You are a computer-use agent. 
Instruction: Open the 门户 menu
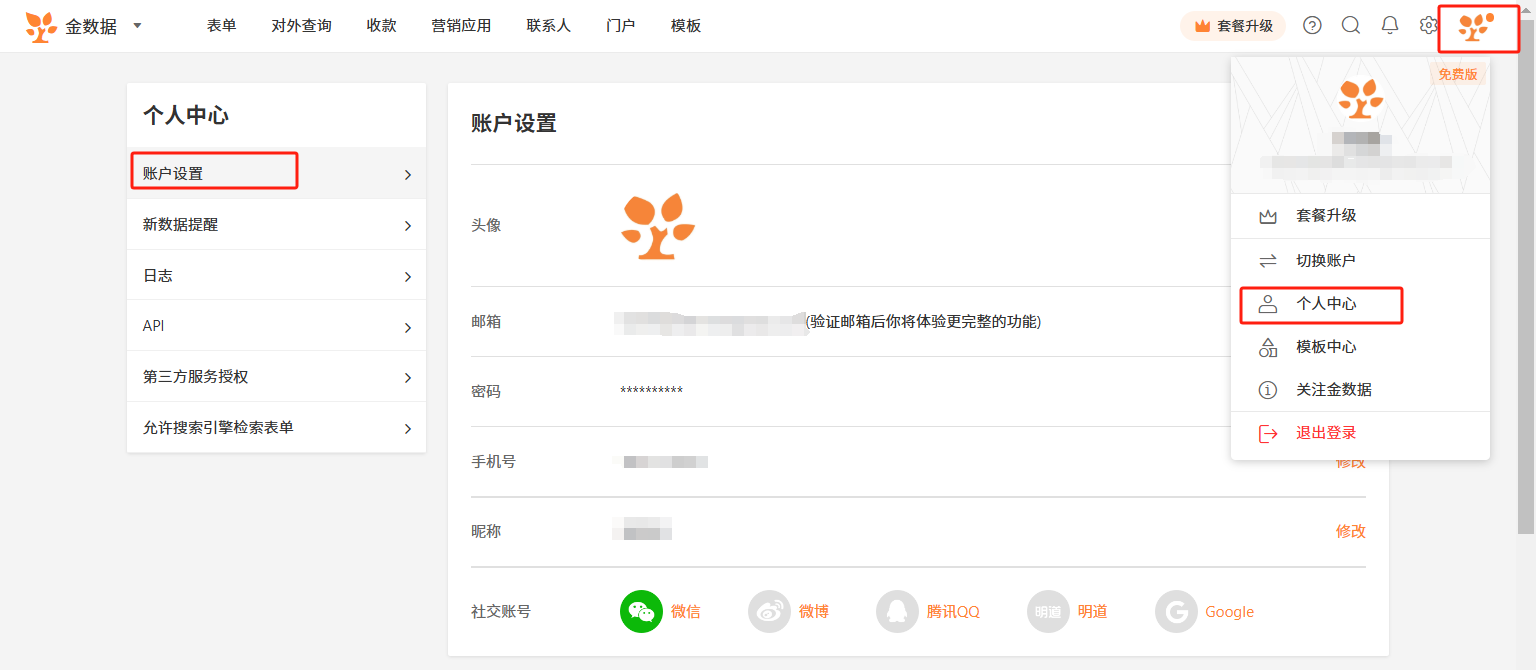[621, 26]
